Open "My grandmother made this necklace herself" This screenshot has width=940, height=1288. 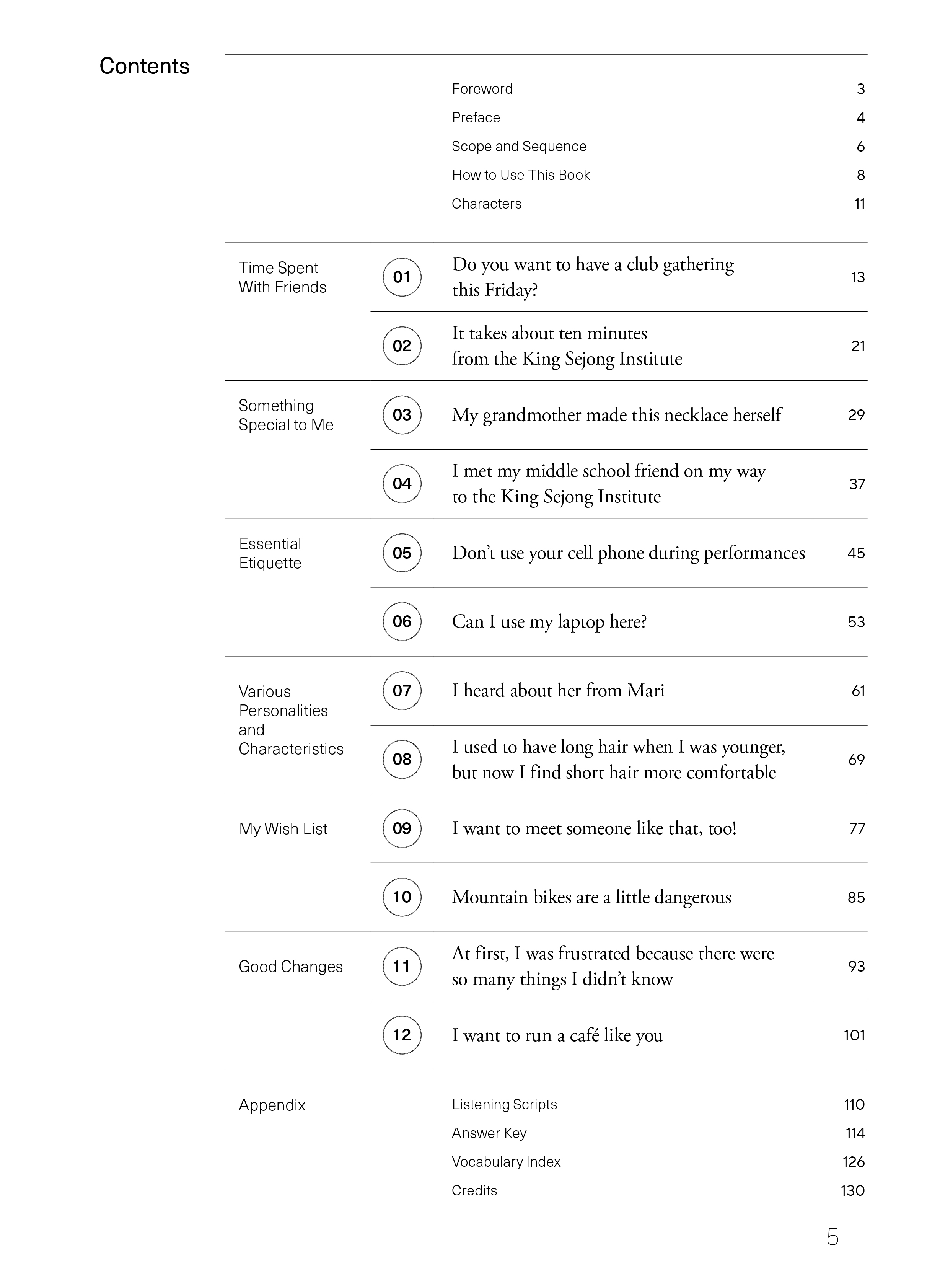pyautogui.click(x=617, y=415)
